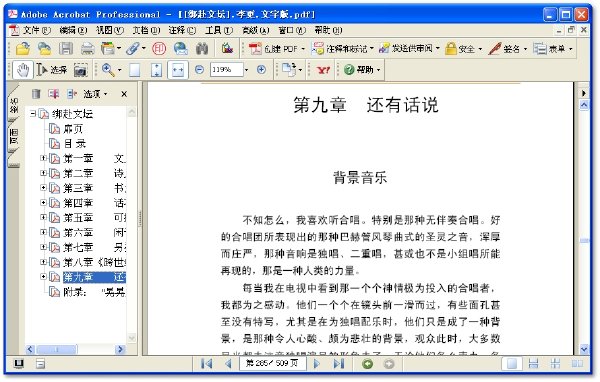Open the 视图 menu
Screen dimensions: 600x382
(109, 30)
